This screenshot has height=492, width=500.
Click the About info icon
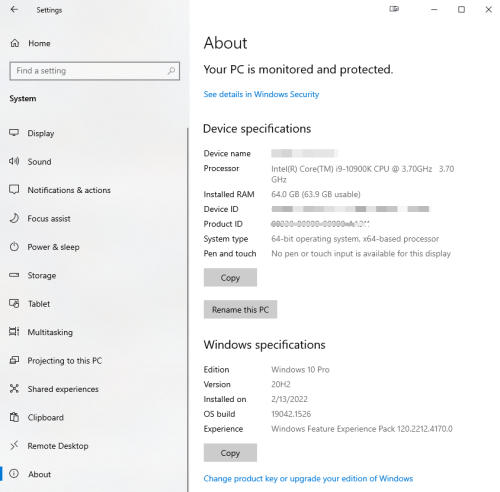[x=14, y=474]
